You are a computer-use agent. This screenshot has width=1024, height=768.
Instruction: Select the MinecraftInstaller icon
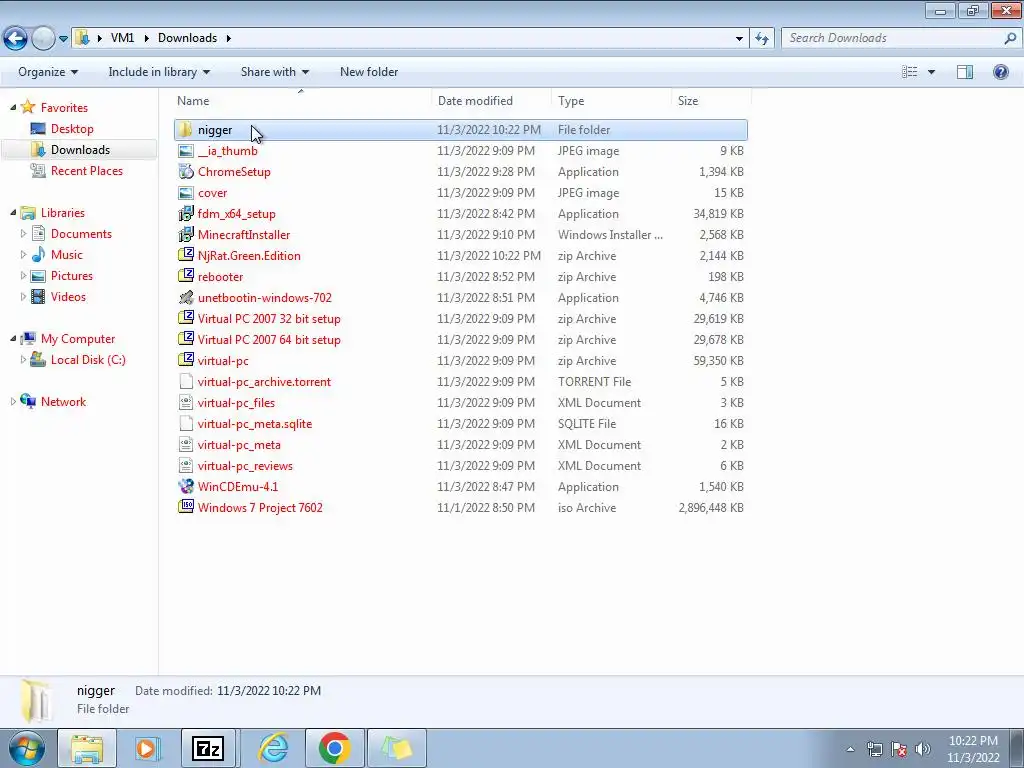186,234
